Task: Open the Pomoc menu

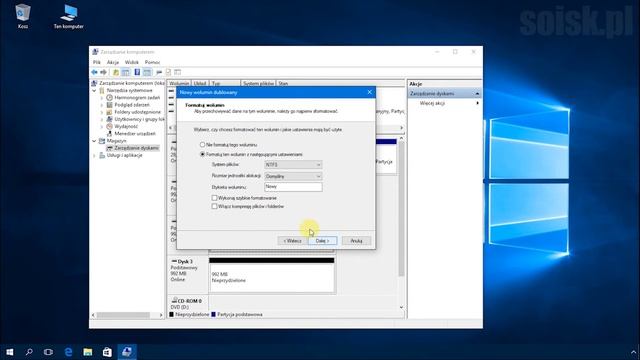Action: pyautogui.click(x=152, y=62)
